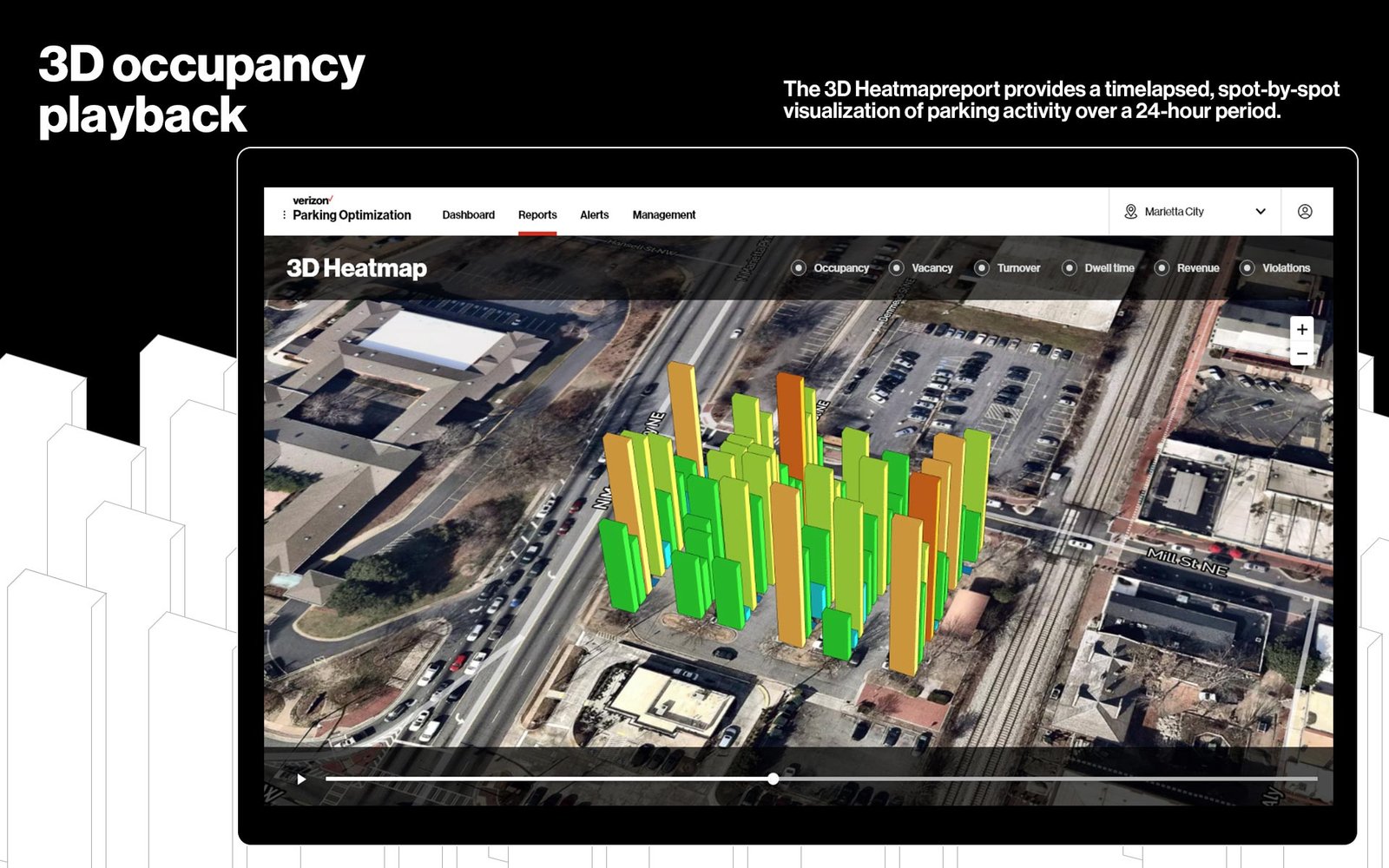Image resolution: width=1389 pixels, height=868 pixels.
Task: Go to the Management tab
Action: 664,214
